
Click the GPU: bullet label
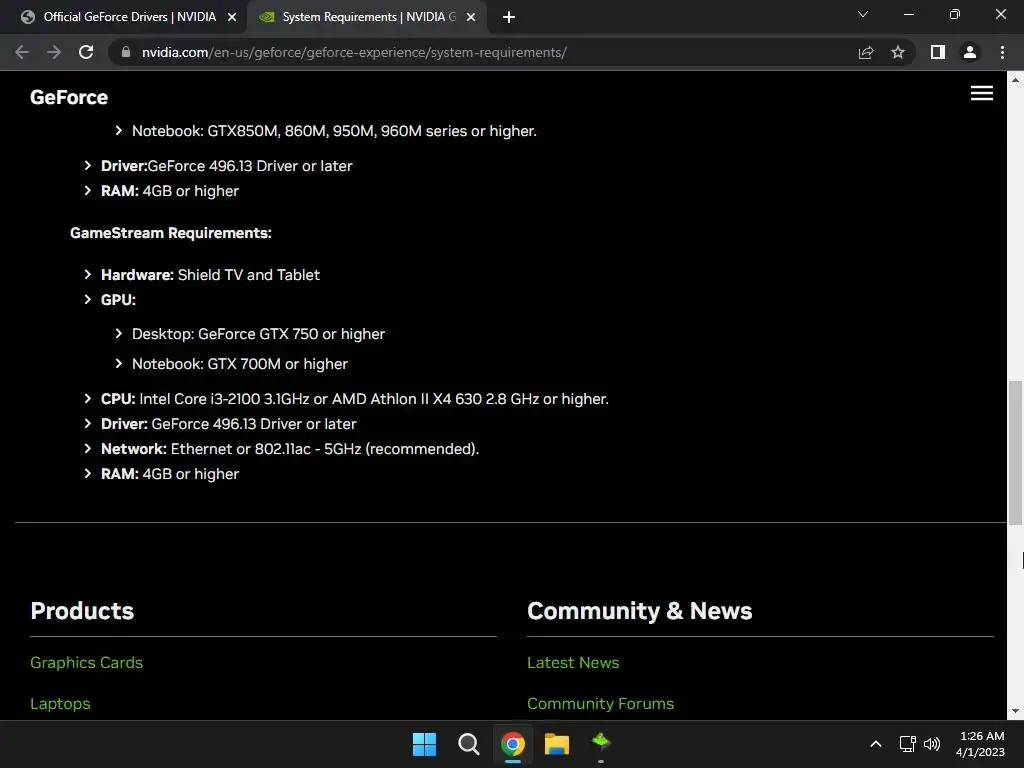118,300
